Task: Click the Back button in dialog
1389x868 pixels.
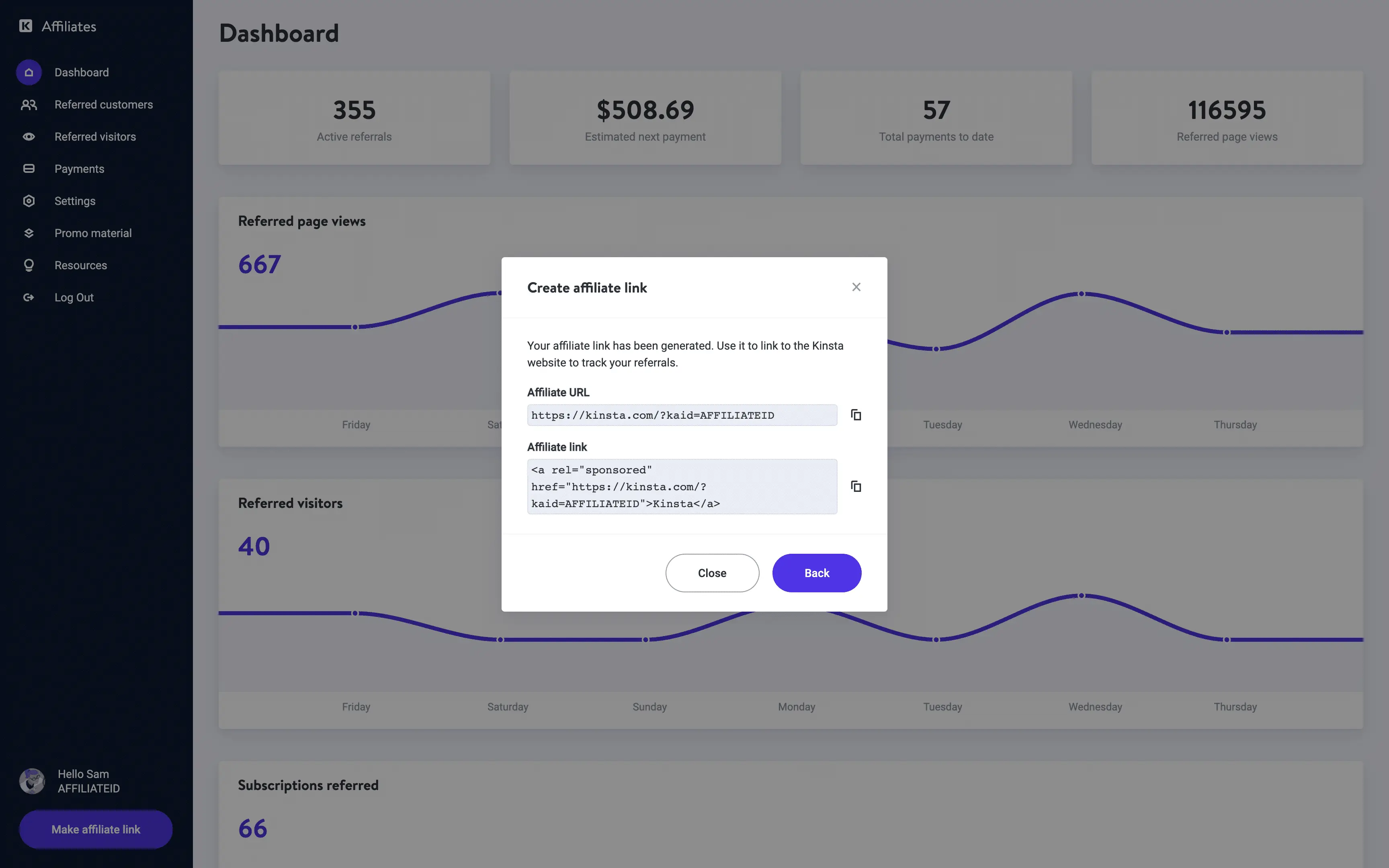Action: 817,572
